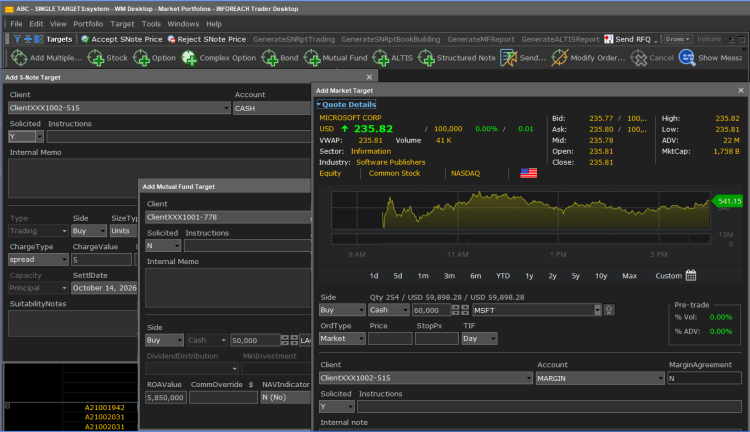Screen dimensions: 750x432
Task: Click the column layout icon beside Targets
Action: [x=38, y=39]
